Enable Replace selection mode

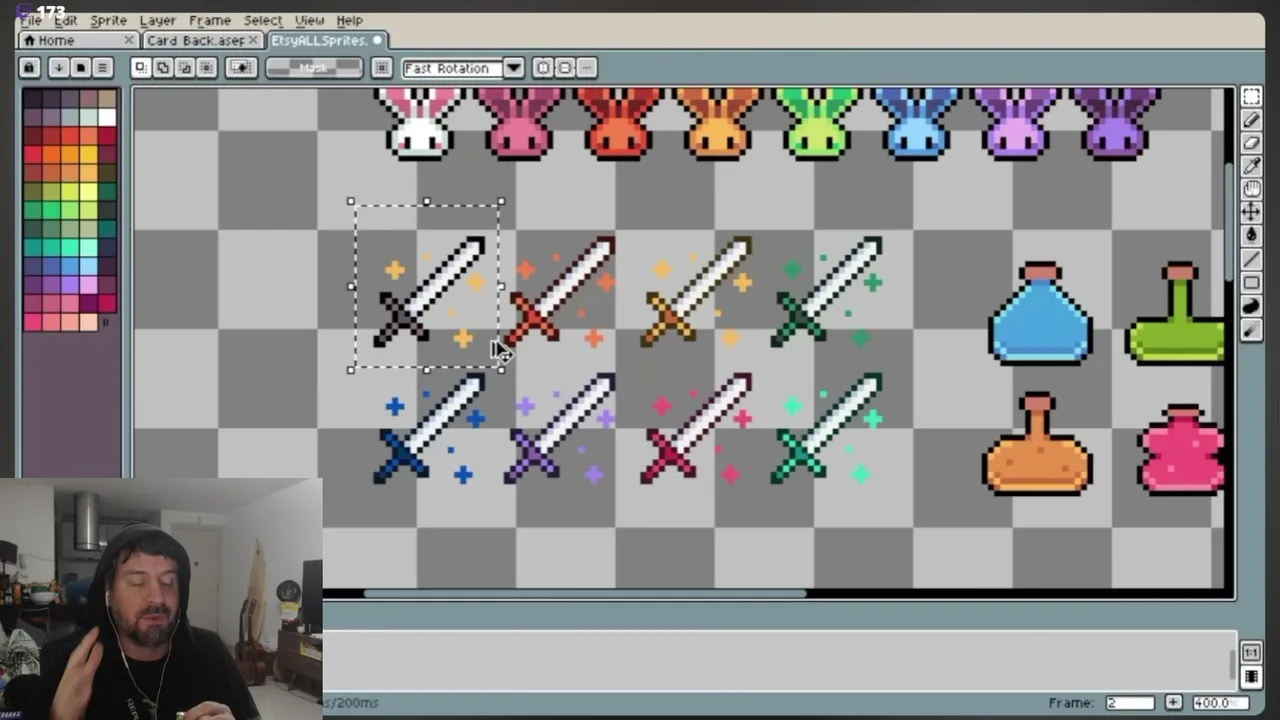click(x=141, y=67)
